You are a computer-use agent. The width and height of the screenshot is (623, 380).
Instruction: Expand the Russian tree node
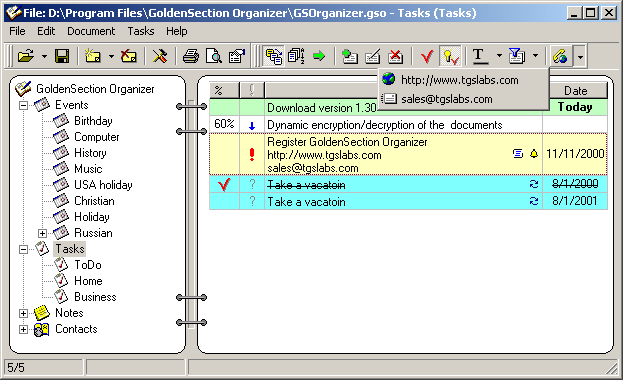point(43,233)
